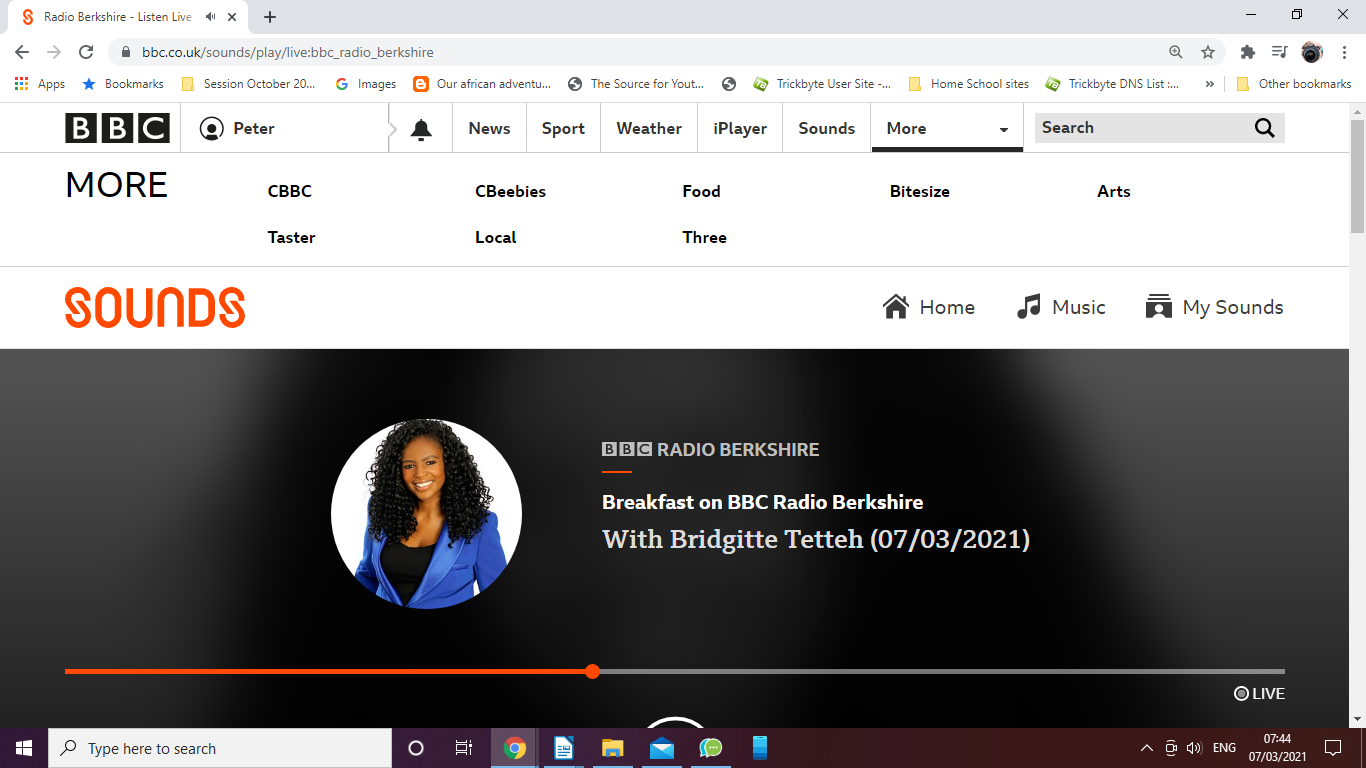Open Sounds in BBC navigation
This screenshot has height=768, width=1366.
click(x=827, y=128)
